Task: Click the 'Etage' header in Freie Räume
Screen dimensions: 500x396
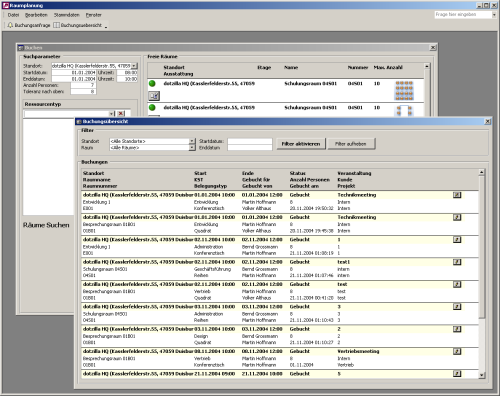Action: [x=264, y=67]
